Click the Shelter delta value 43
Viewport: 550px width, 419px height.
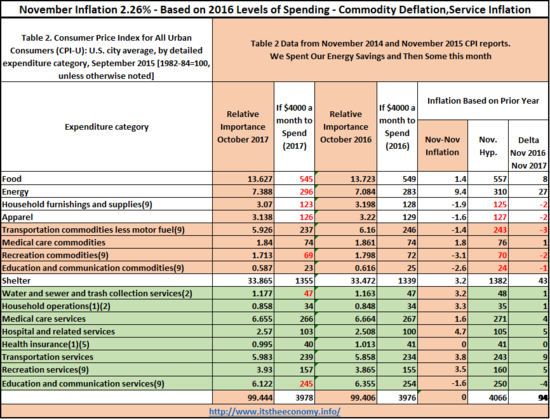coord(529,281)
